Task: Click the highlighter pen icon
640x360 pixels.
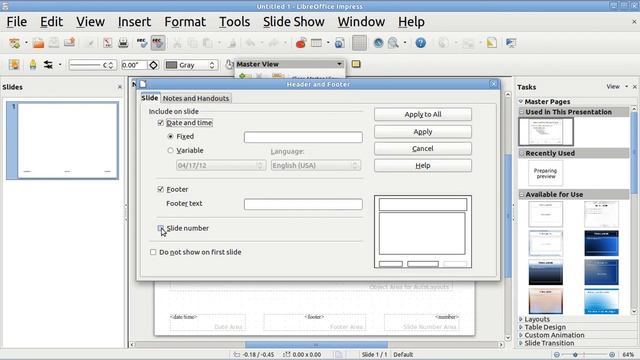Action: (33, 64)
